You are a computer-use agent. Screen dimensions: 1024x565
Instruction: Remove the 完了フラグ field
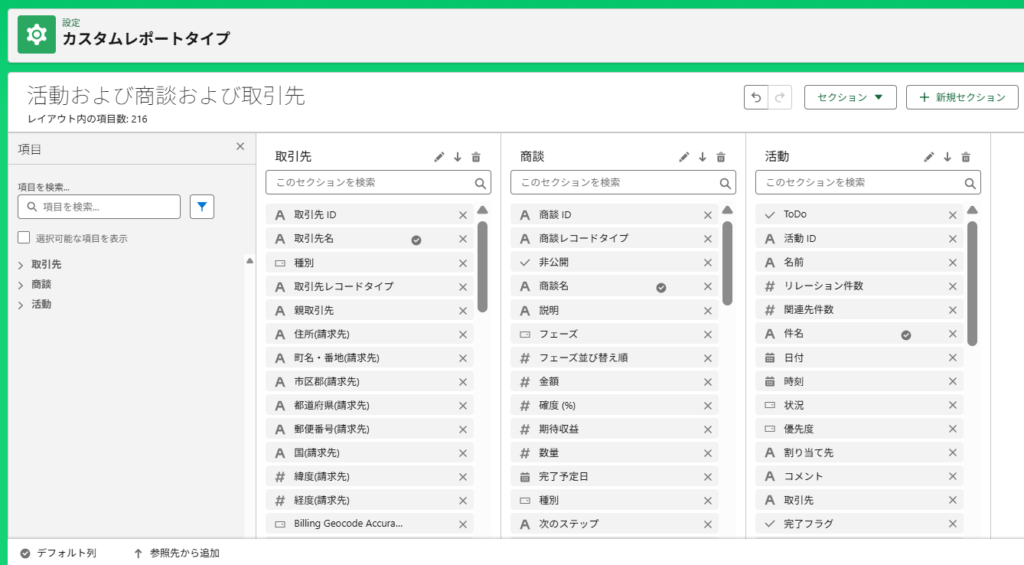[x=953, y=524]
